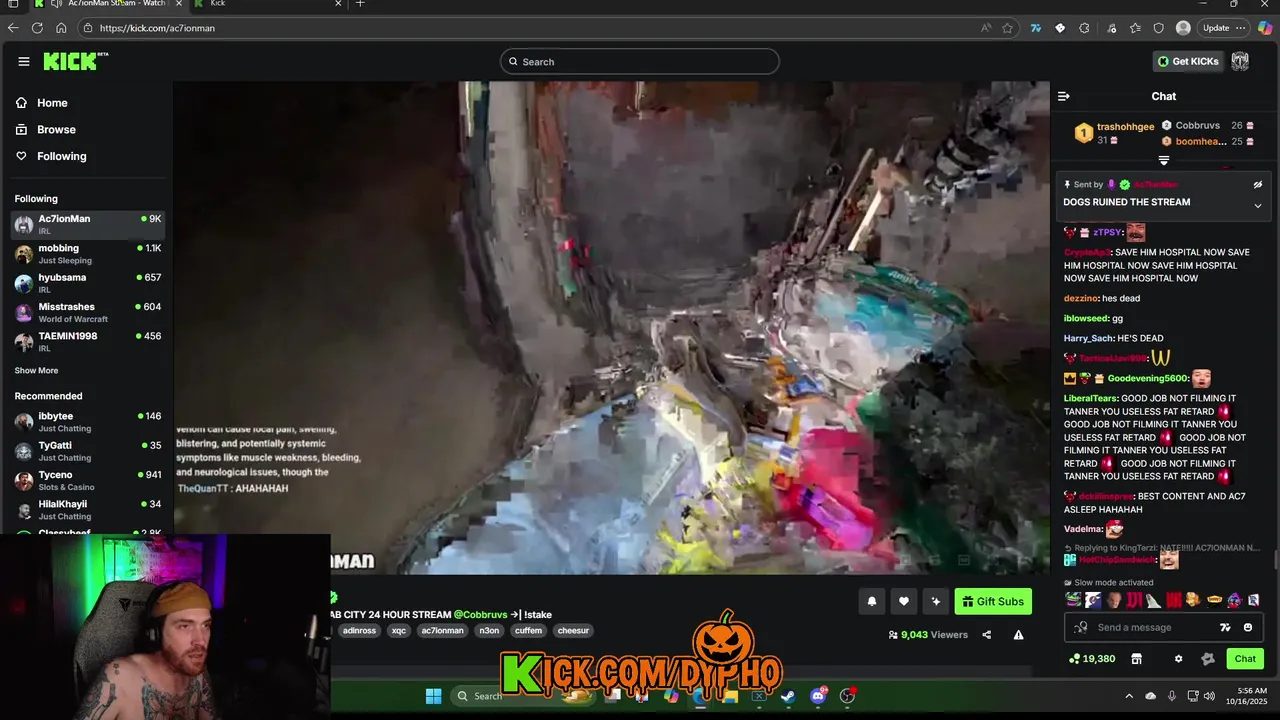Expand the pinned message chevron

point(1258,206)
